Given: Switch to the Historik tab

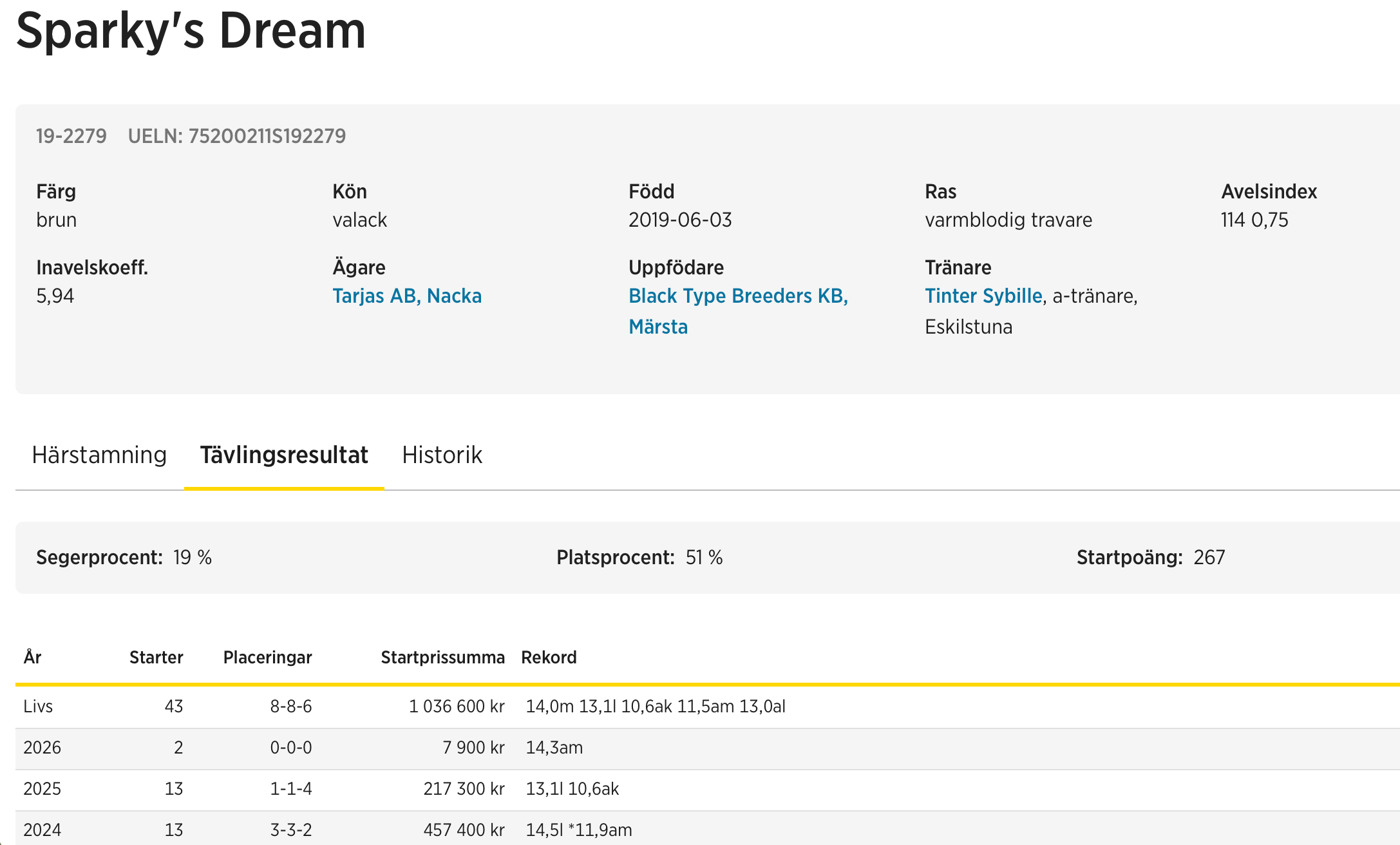Looking at the screenshot, I should pos(442,455).
